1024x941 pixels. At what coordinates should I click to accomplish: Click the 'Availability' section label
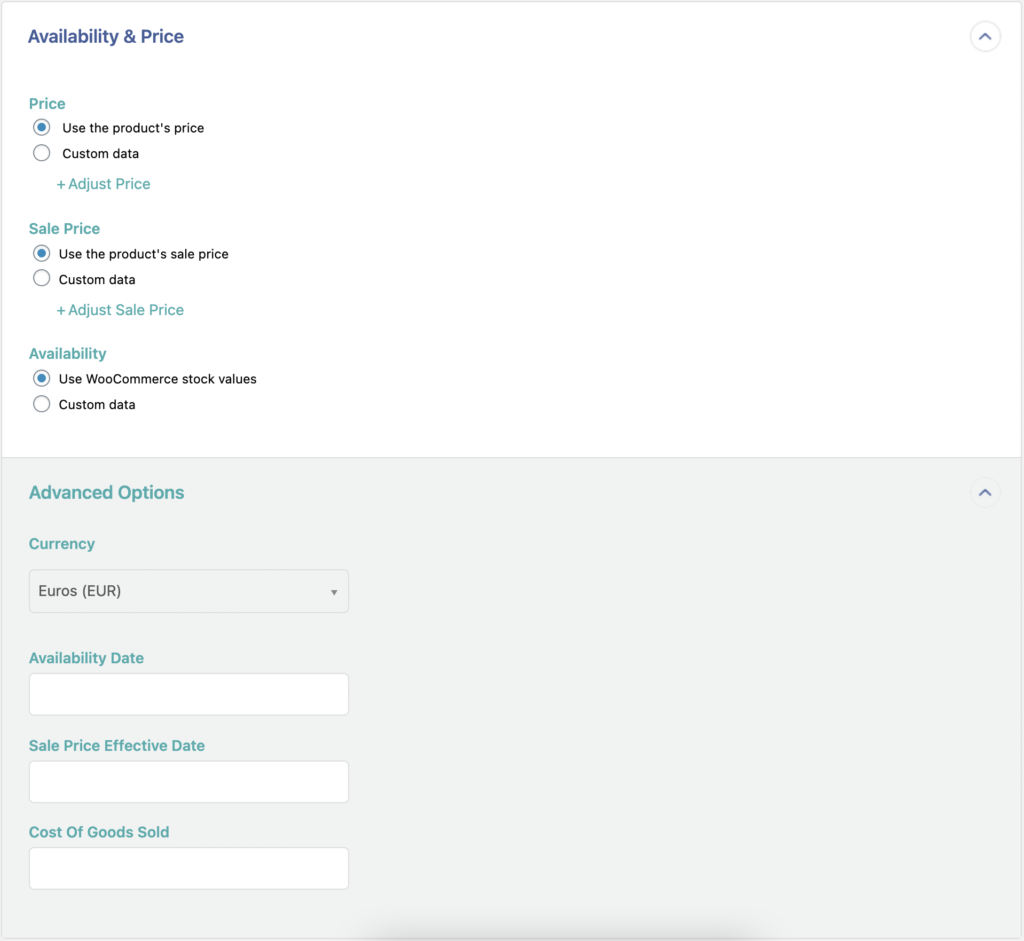pos(67,353)
